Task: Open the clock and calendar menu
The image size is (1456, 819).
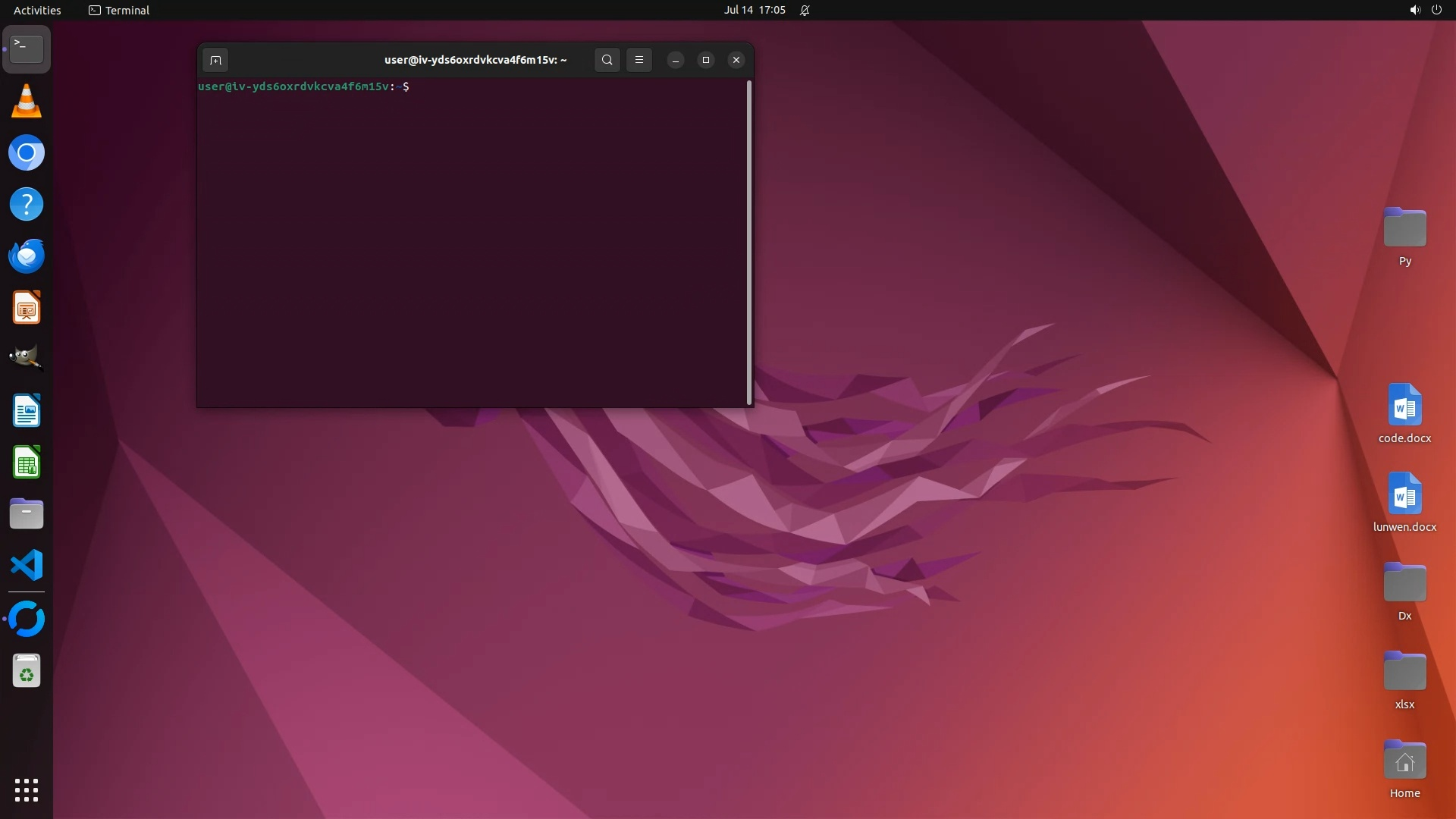Action: pos(755,10)
